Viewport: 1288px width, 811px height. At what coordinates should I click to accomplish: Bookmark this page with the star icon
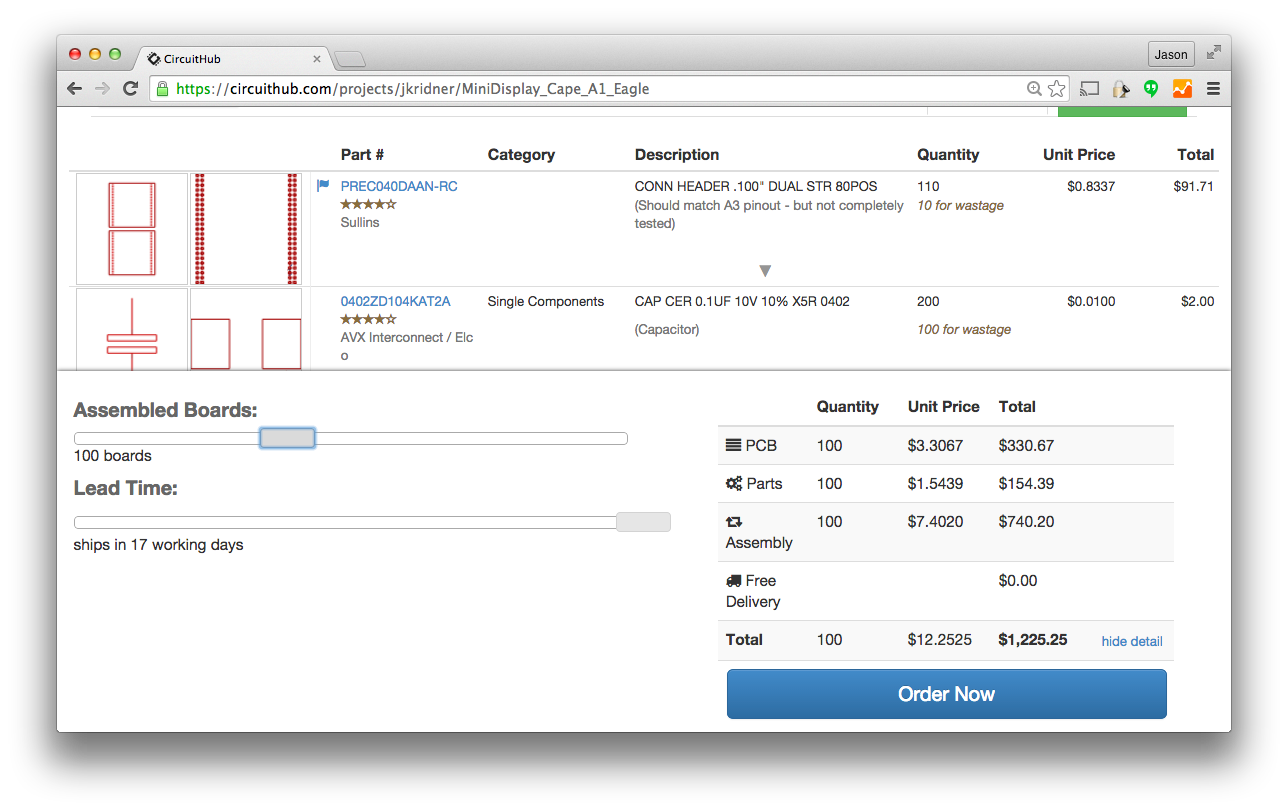(1057, 89)
